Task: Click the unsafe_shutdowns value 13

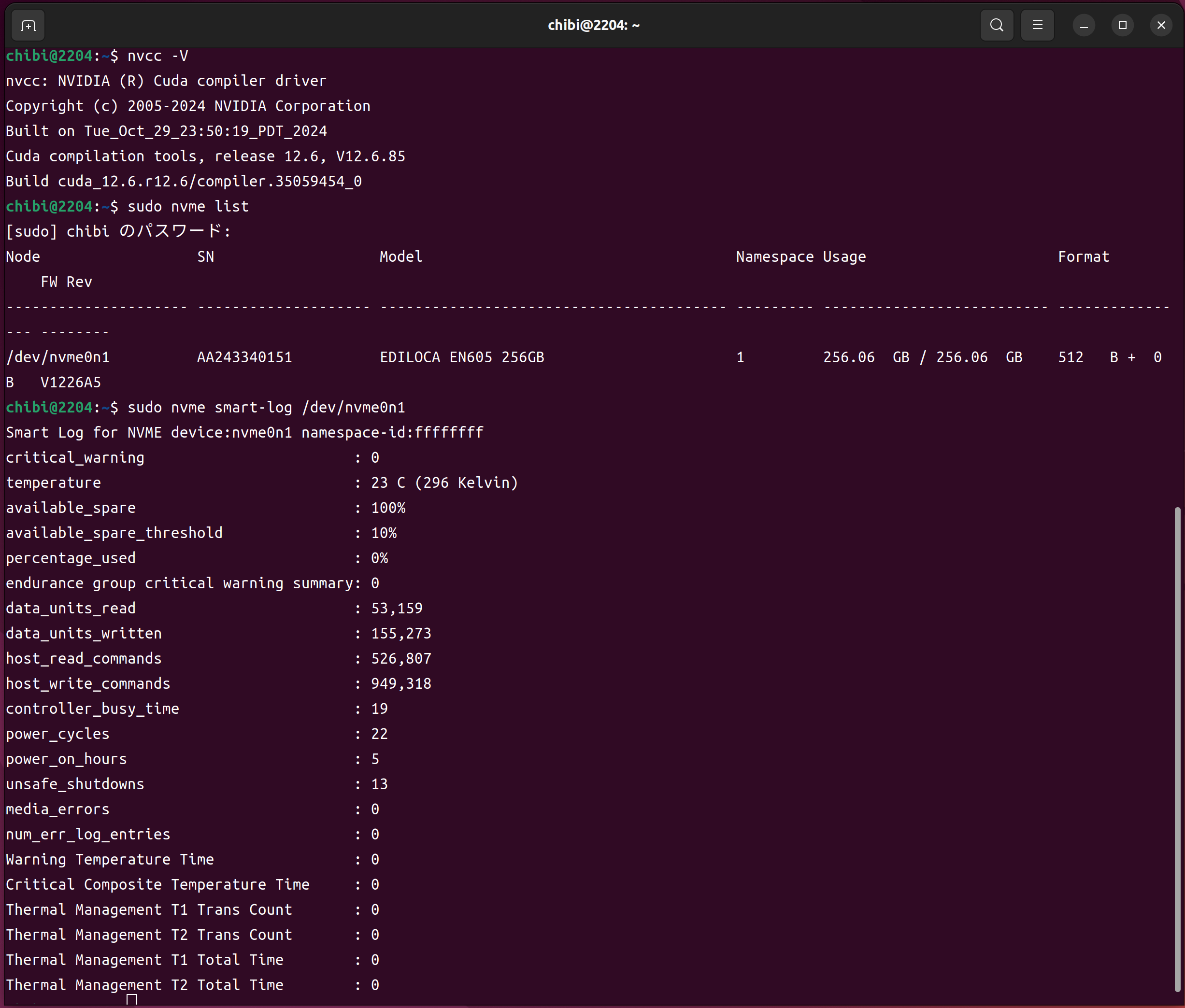Action: [379, 784]
